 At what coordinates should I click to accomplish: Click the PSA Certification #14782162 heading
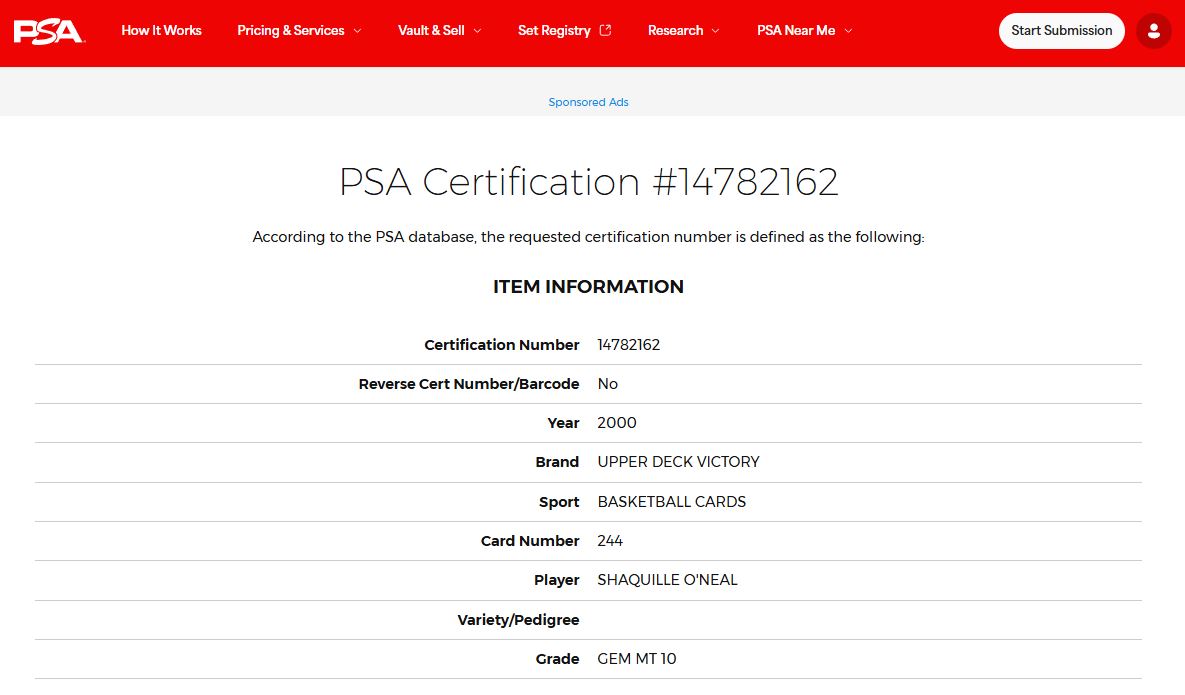588,182
